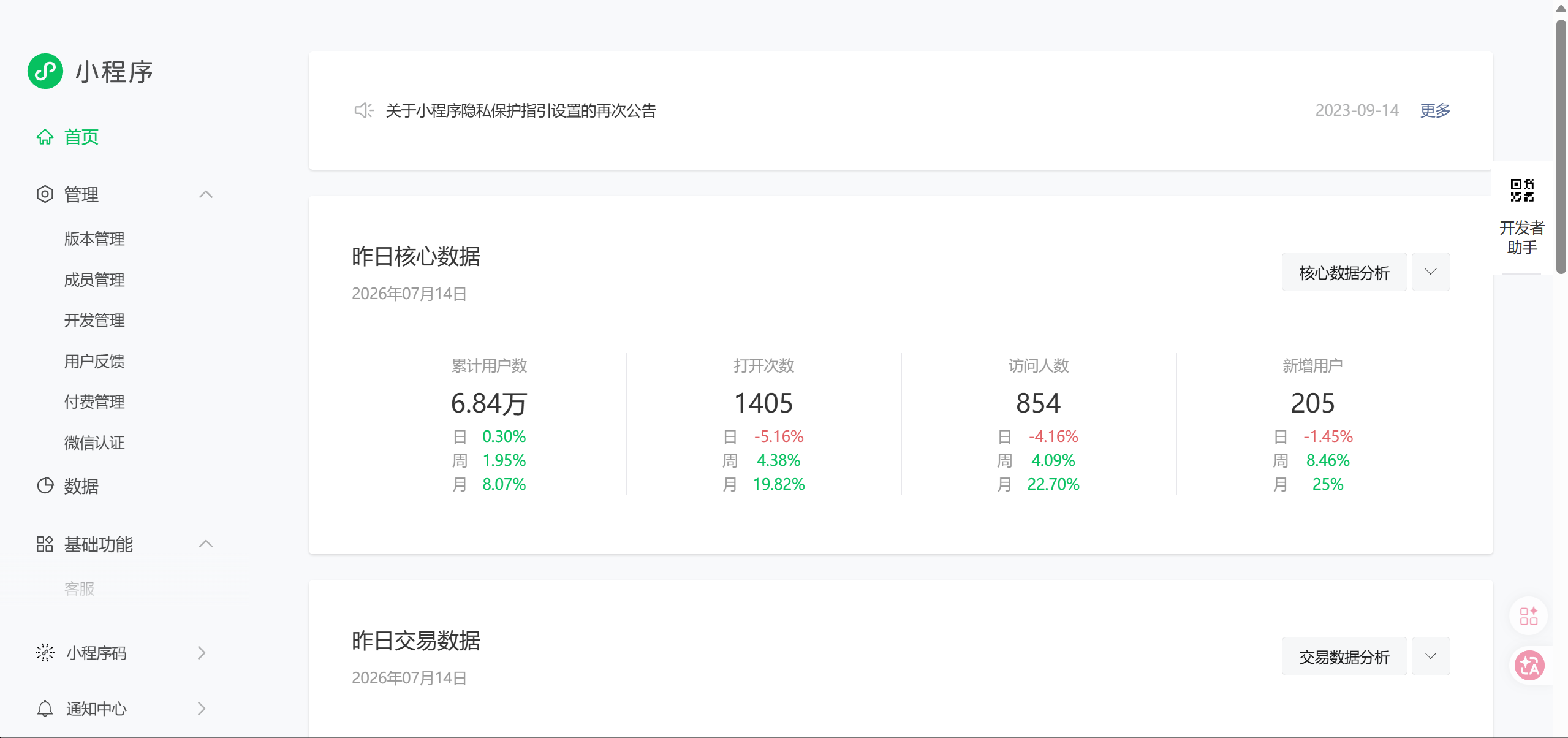Viewport: 1568px width, 738px height.
Task: Expand the 通知中心 menu arrow
Action: click(x=202, y=709)
